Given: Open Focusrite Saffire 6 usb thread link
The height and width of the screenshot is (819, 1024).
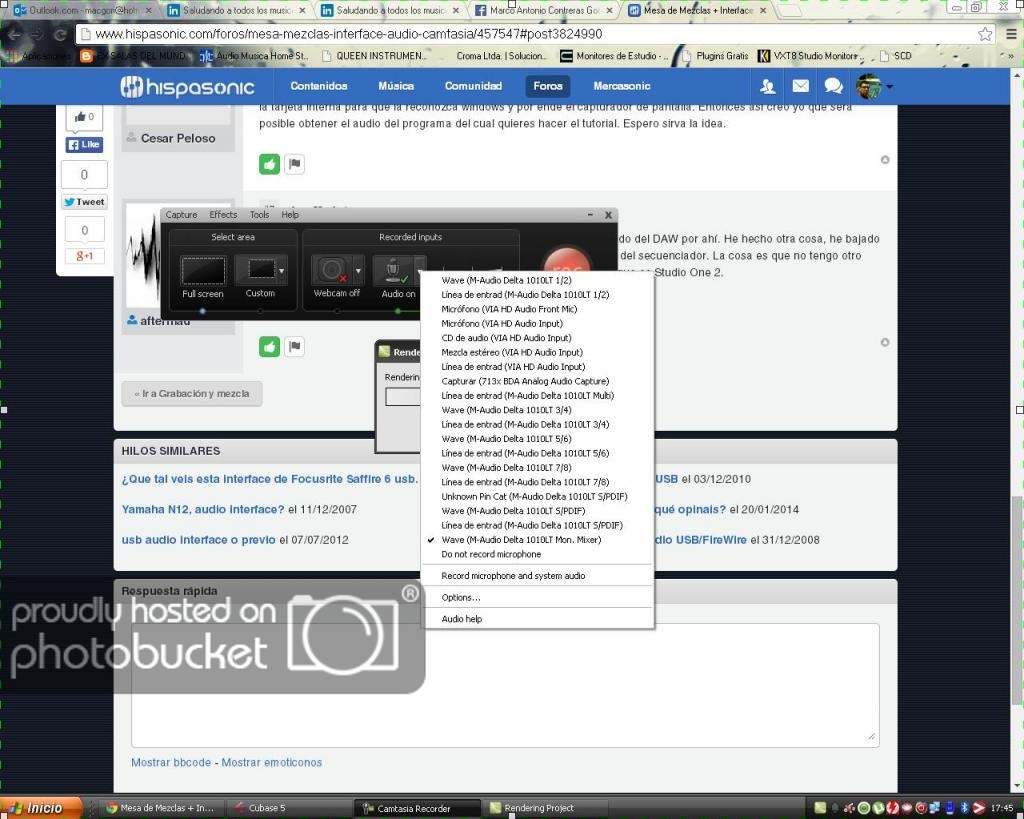Looking at the screenshot, I should point(270,479).
